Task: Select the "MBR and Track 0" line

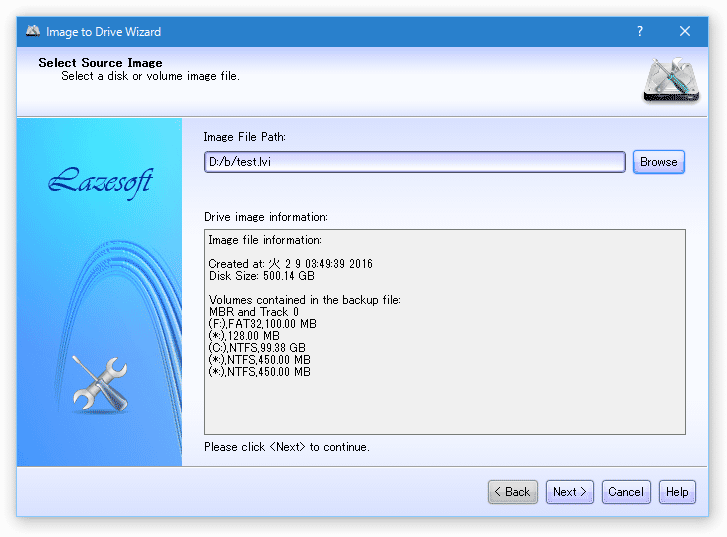Action: point(254,312)
